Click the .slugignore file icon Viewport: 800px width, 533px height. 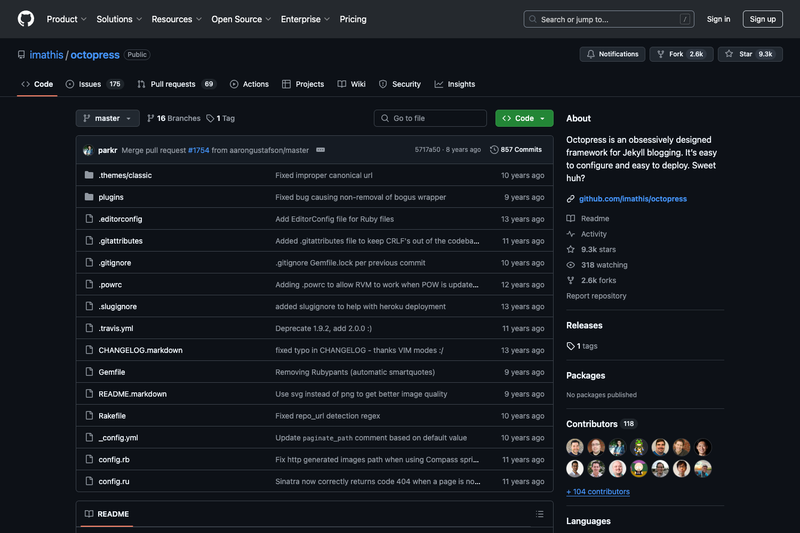point(89,307)
